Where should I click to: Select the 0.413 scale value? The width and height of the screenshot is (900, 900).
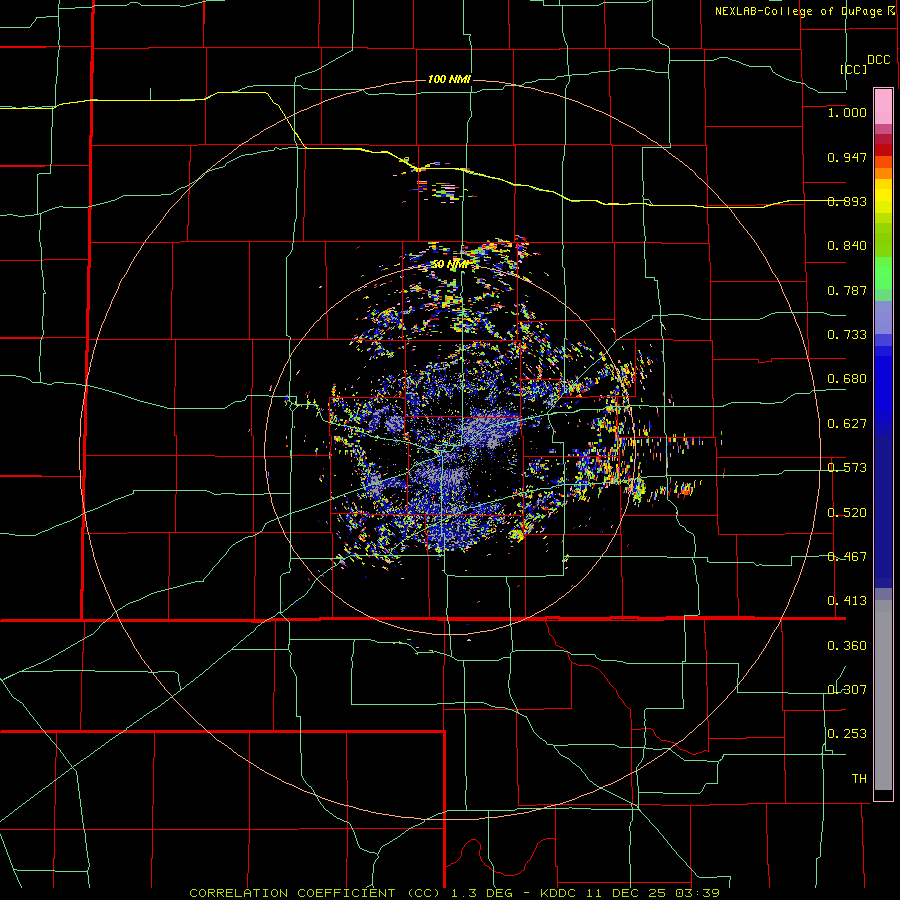click(847, 601)
